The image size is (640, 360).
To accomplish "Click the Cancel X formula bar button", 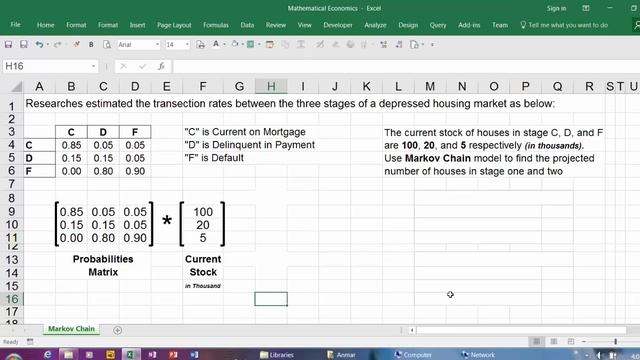I will tap(123, 66).
